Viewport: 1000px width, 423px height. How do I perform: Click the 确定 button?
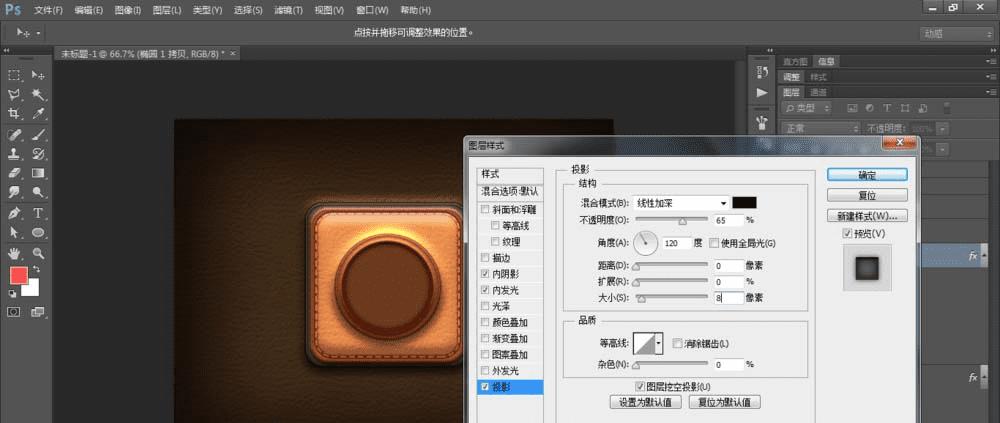coord(867,175)
